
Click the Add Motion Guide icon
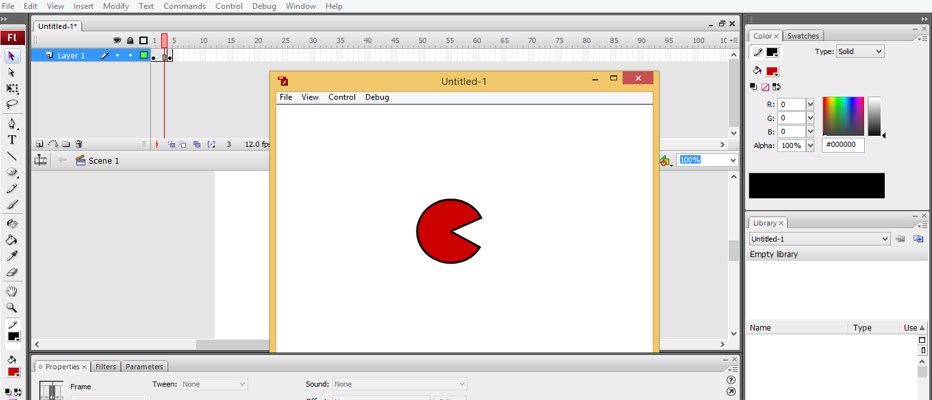52,144
